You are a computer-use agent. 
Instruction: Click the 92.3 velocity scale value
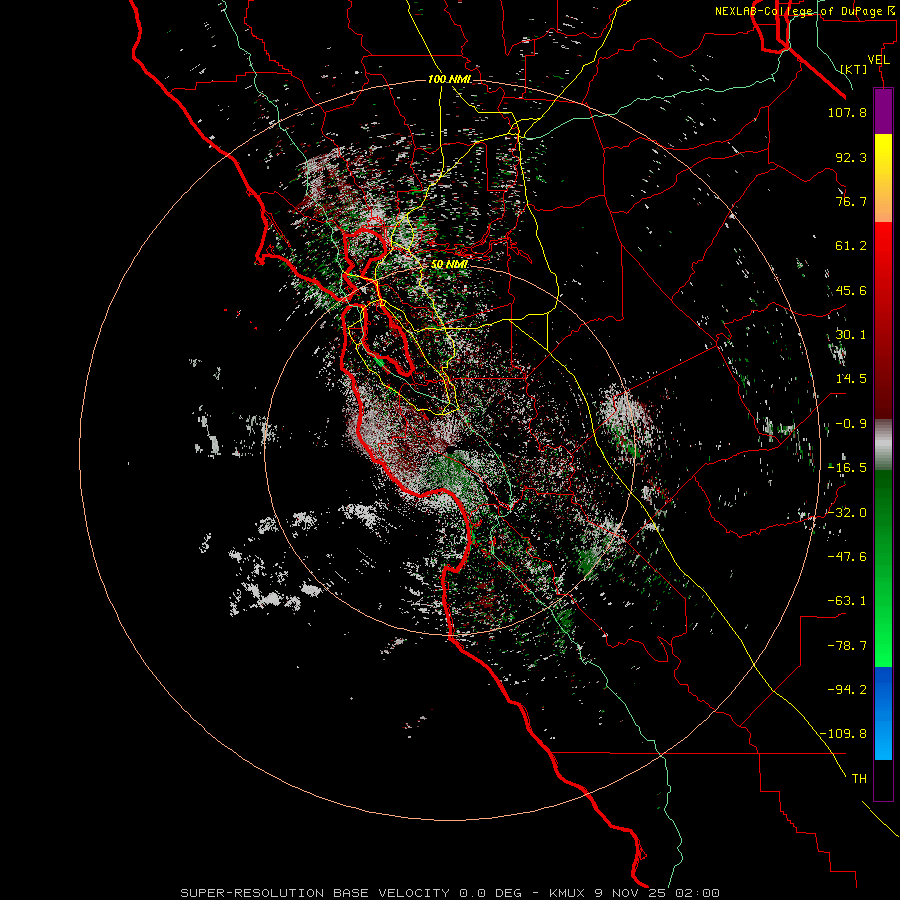[x=851, y=157]
